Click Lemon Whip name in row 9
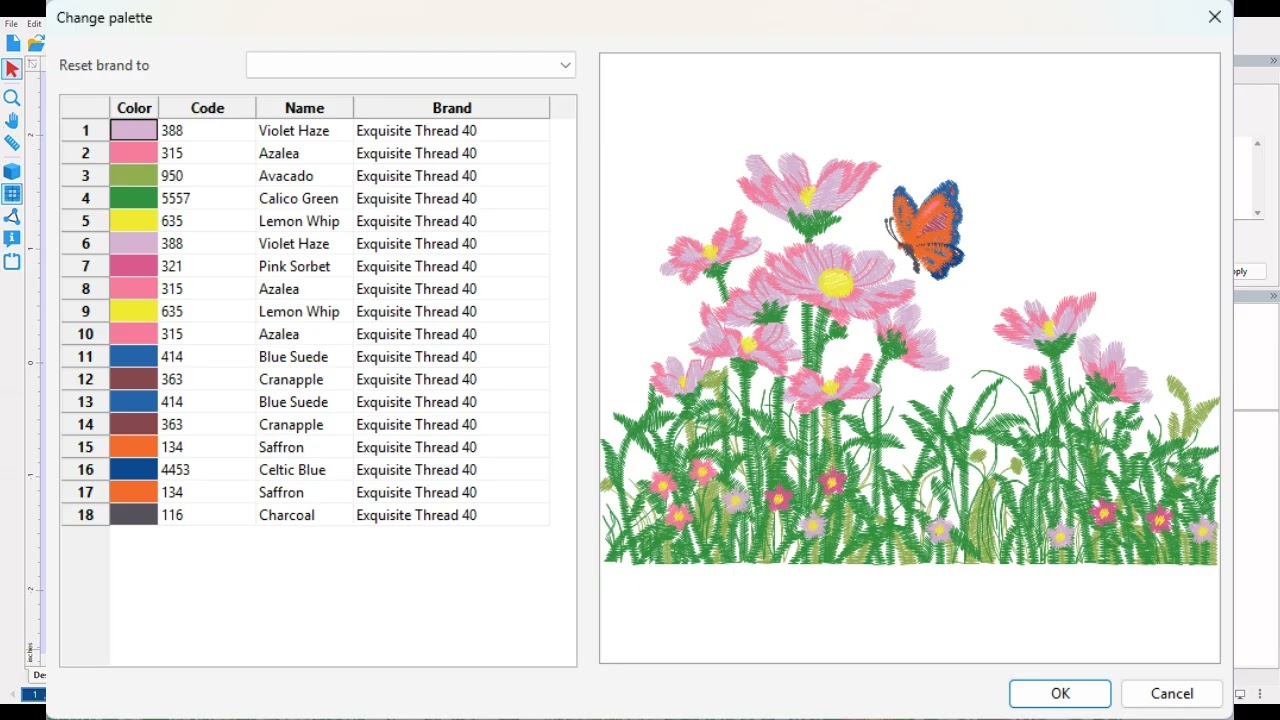The height and width of the screenshot is (720, 1280). pos(304,311)
